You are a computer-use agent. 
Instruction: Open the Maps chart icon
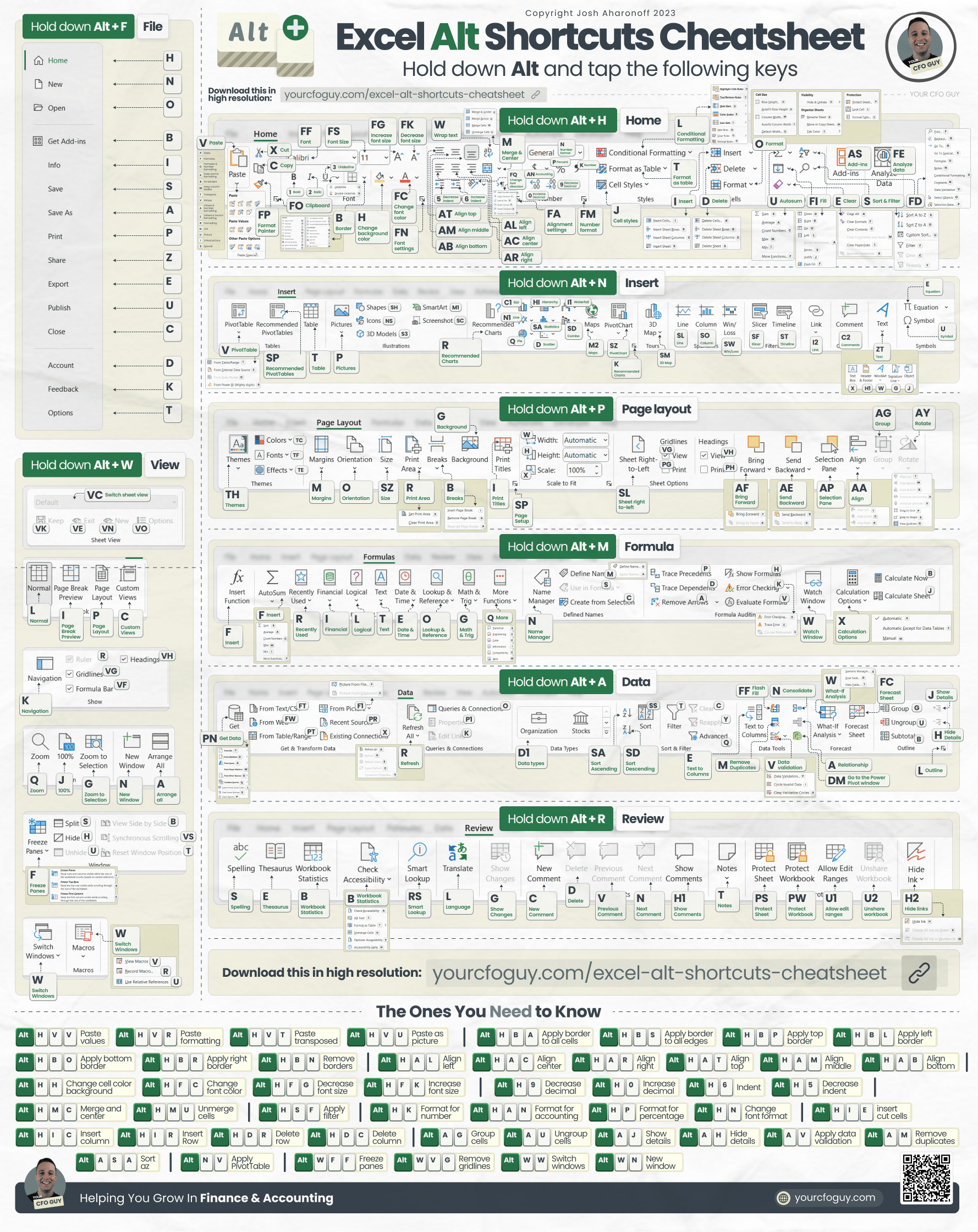coord(592,310)
